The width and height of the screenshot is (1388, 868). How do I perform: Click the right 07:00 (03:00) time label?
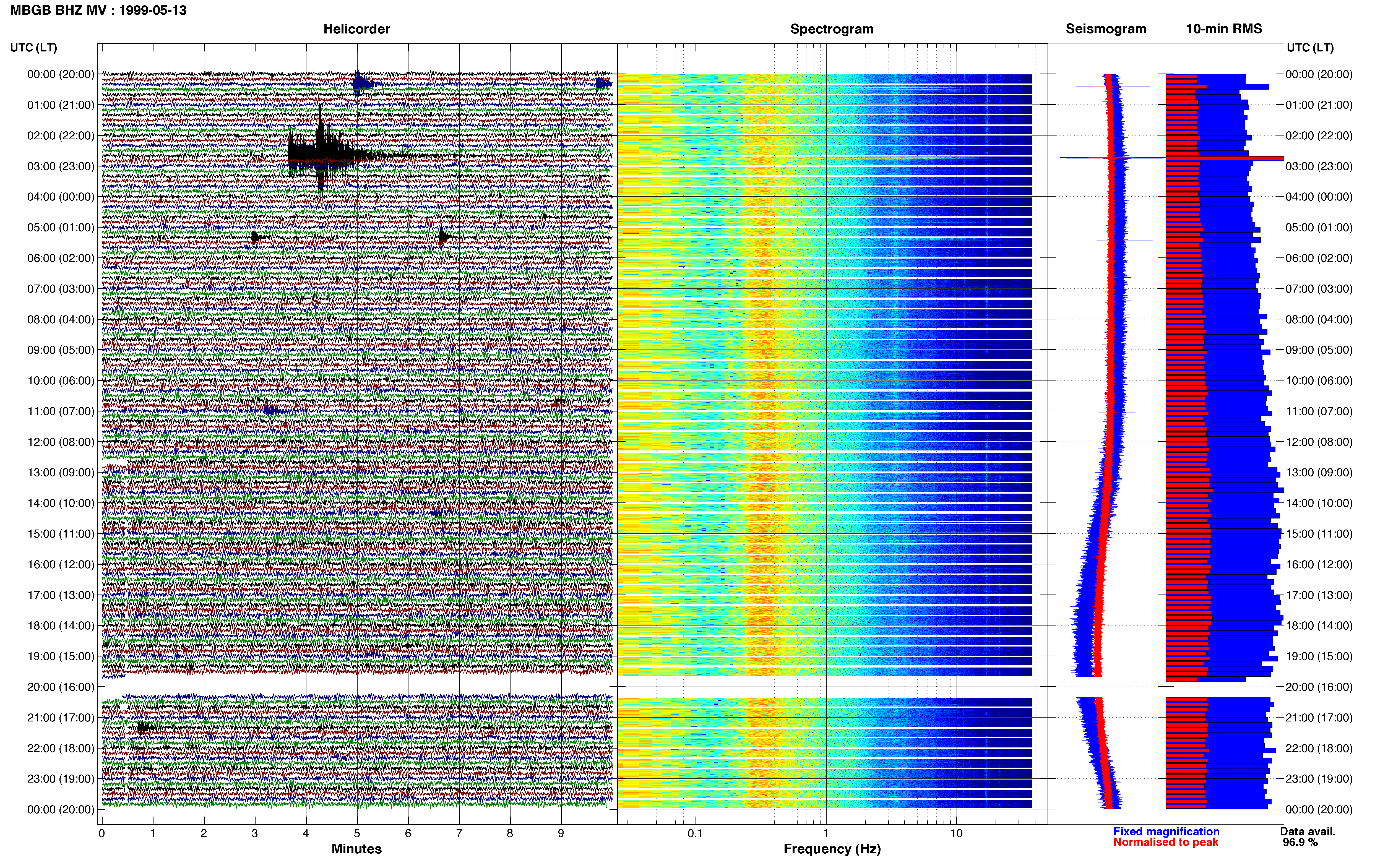(1319, 288)
